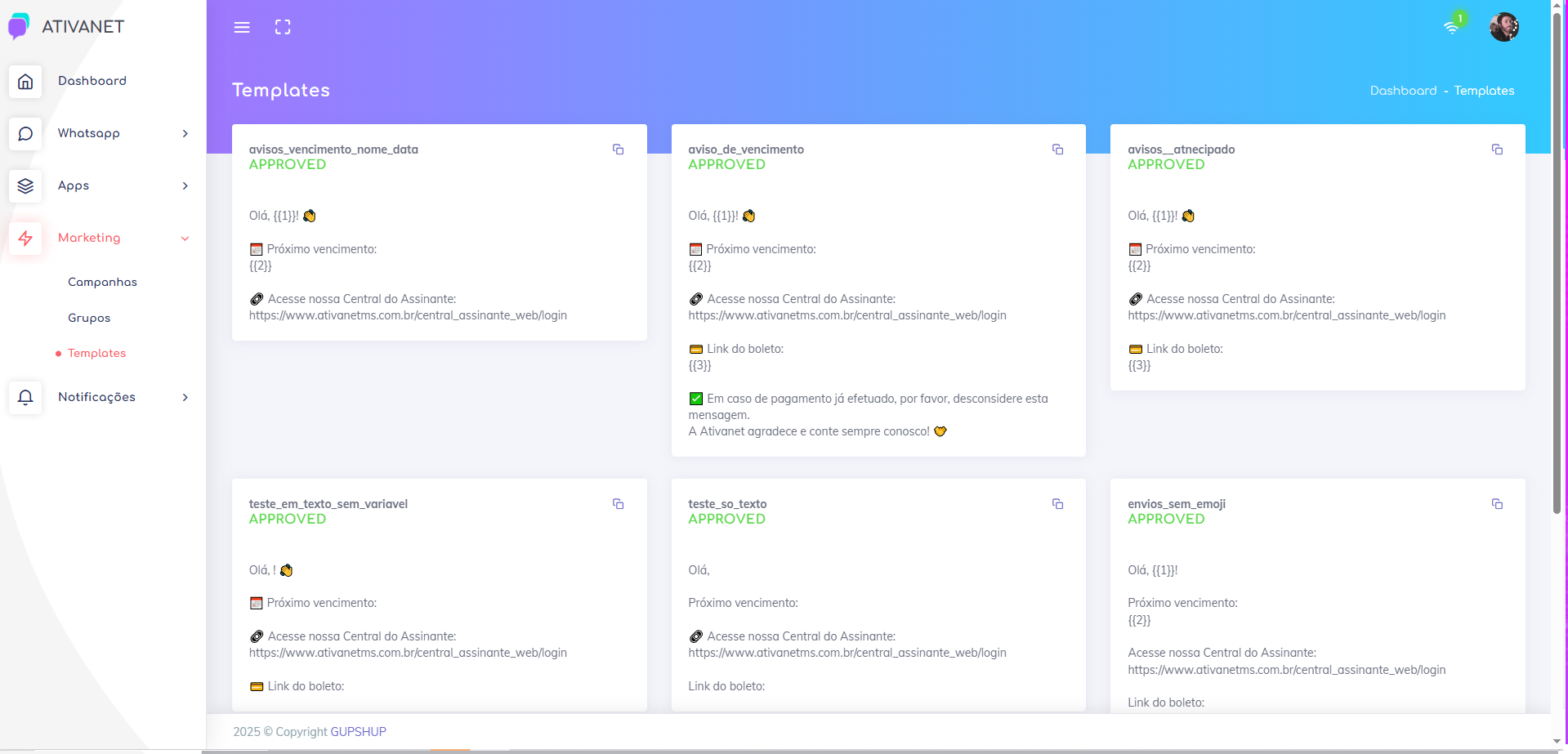1568x754 pixels.
Task: Select the Marketing menu item
Action: coord(89,238)
